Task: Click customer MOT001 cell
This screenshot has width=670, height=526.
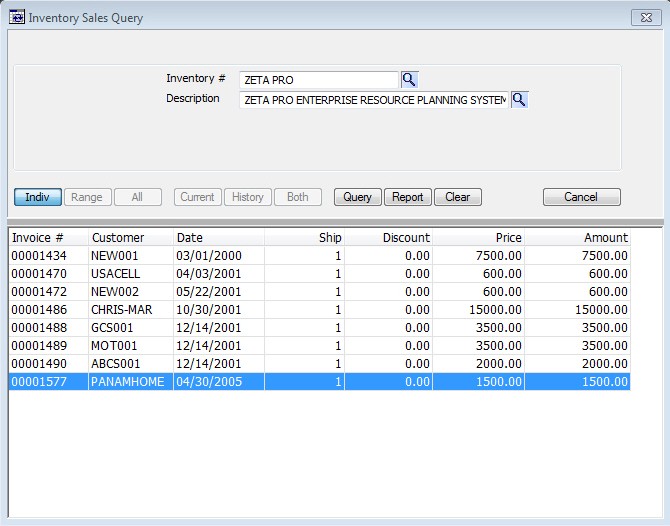Action: [x=131, y=345]
